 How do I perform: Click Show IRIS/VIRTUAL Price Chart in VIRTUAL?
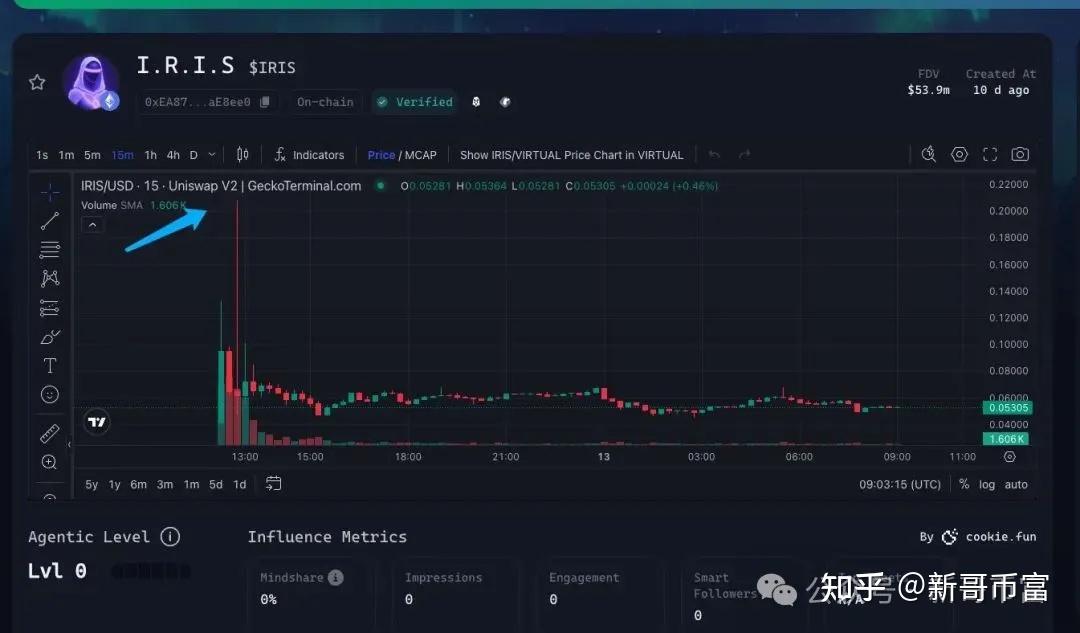coord(572,155)
